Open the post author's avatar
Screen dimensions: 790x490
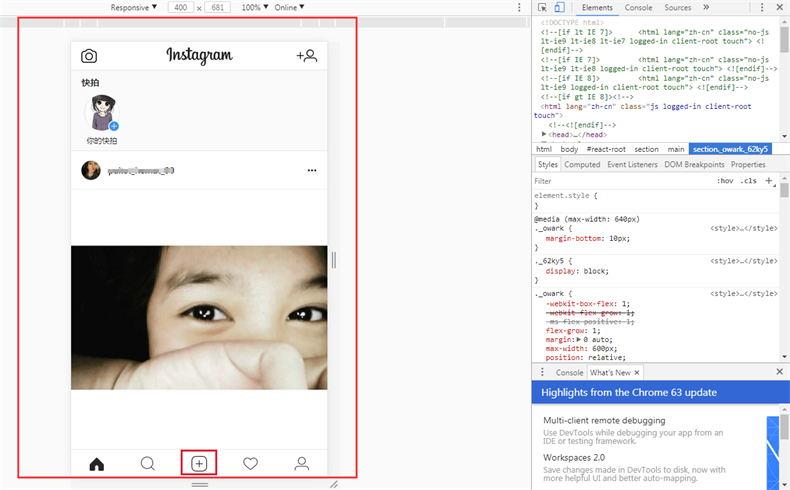pyautogui.click(x=91, y=170)
